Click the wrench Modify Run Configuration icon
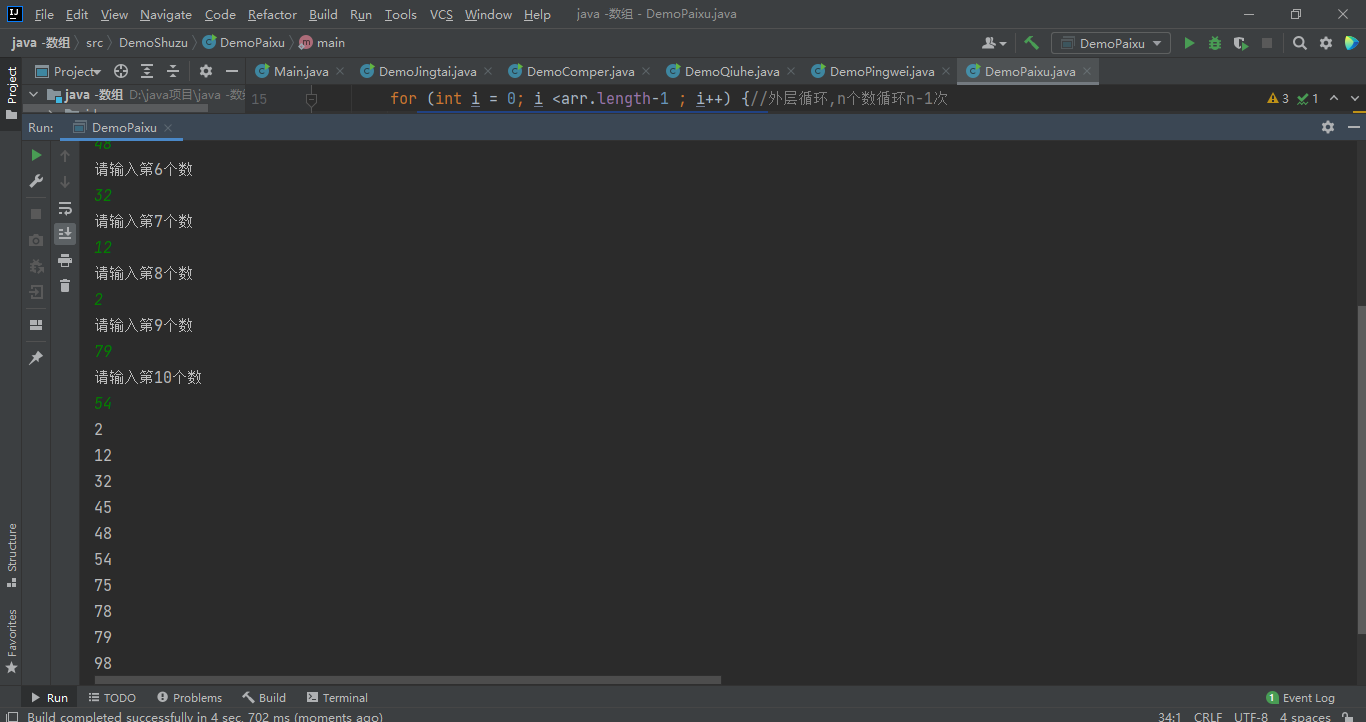The height and width of the screenshot is (722, 1366). point(36,181)
